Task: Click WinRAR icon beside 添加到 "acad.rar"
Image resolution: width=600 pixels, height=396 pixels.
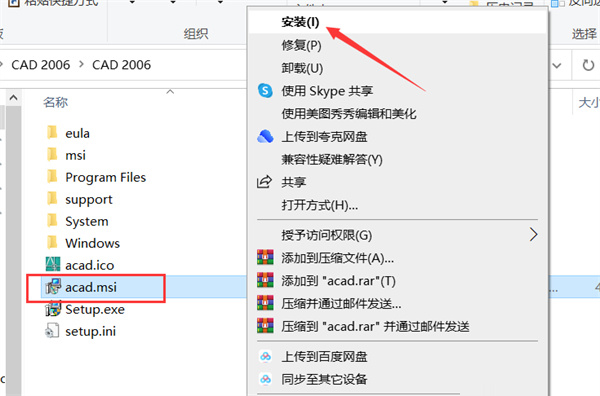Action: pos(265,280)
